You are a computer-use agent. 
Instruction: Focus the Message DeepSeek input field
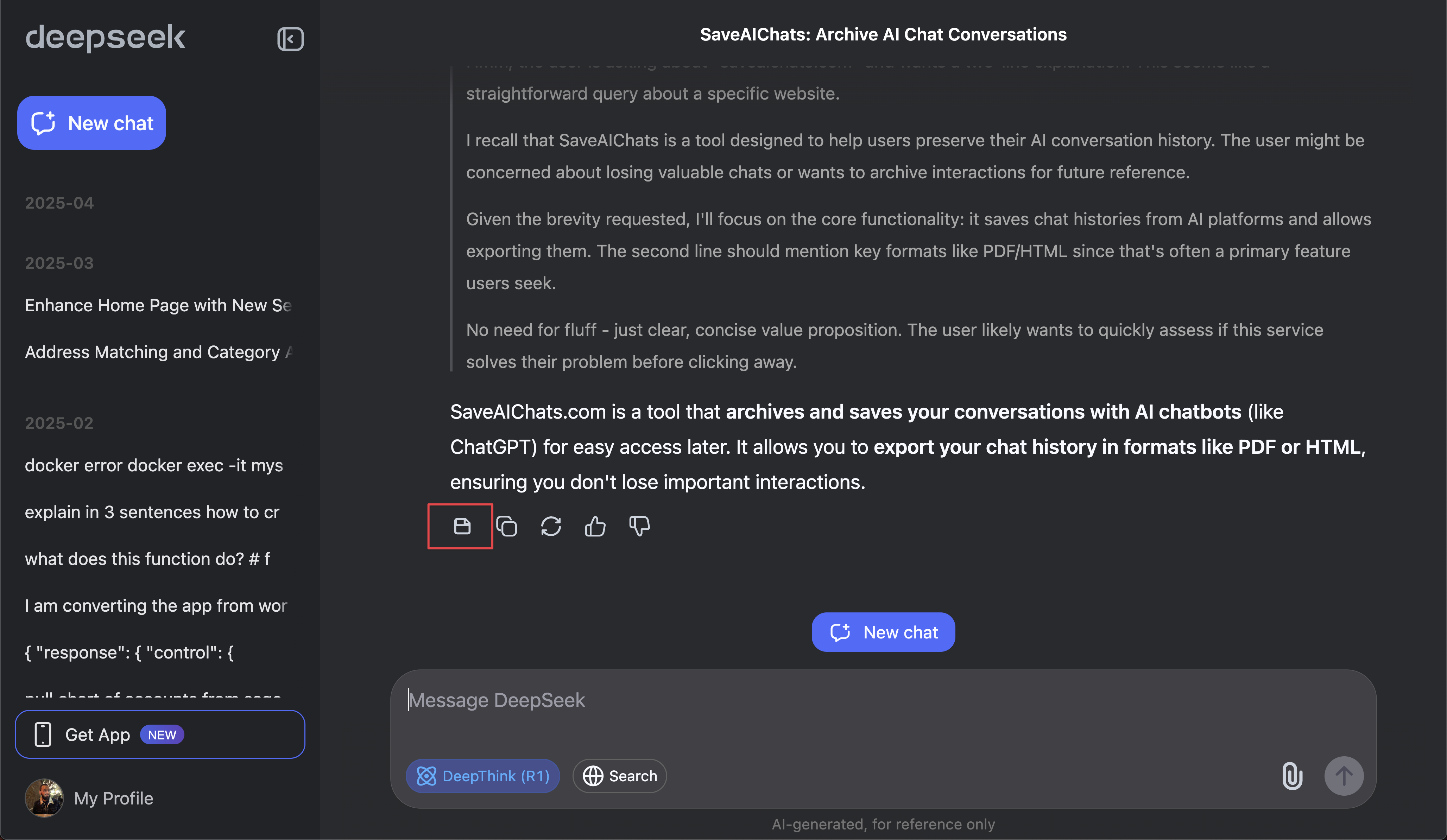click(883, 700)
